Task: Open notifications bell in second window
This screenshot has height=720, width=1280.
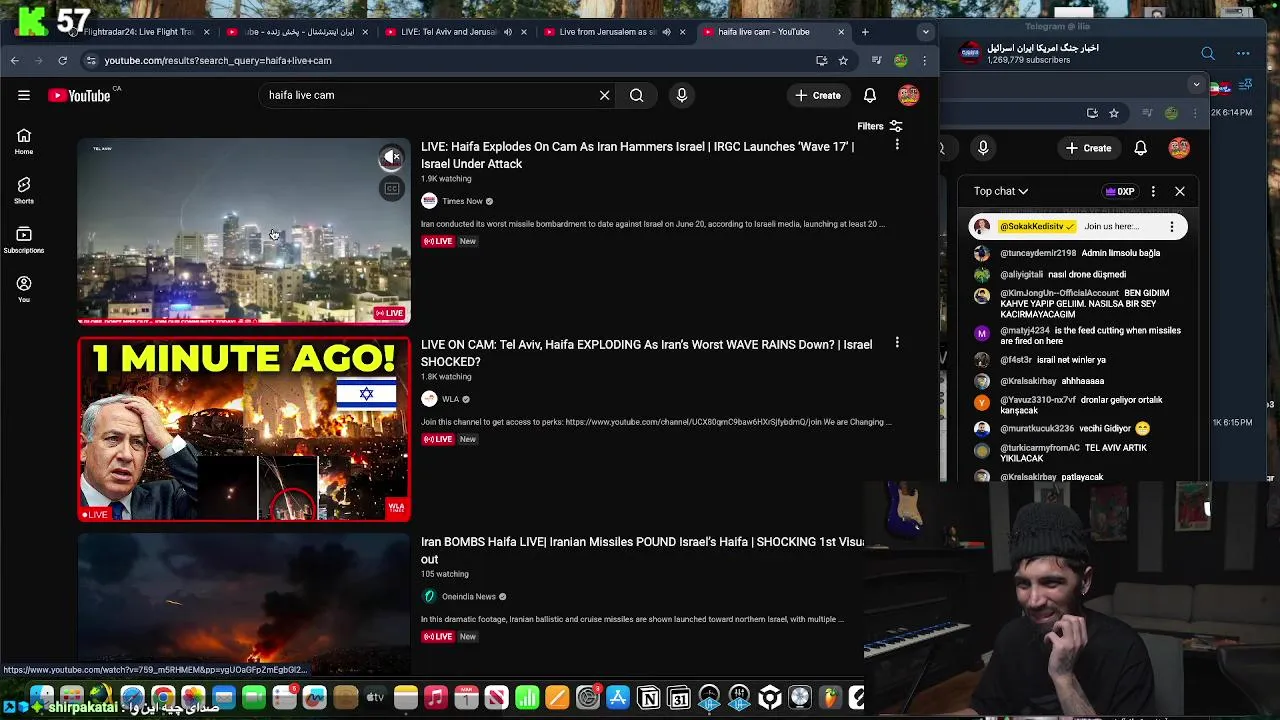Action: pyautogui.click(x=1141, y=148)
